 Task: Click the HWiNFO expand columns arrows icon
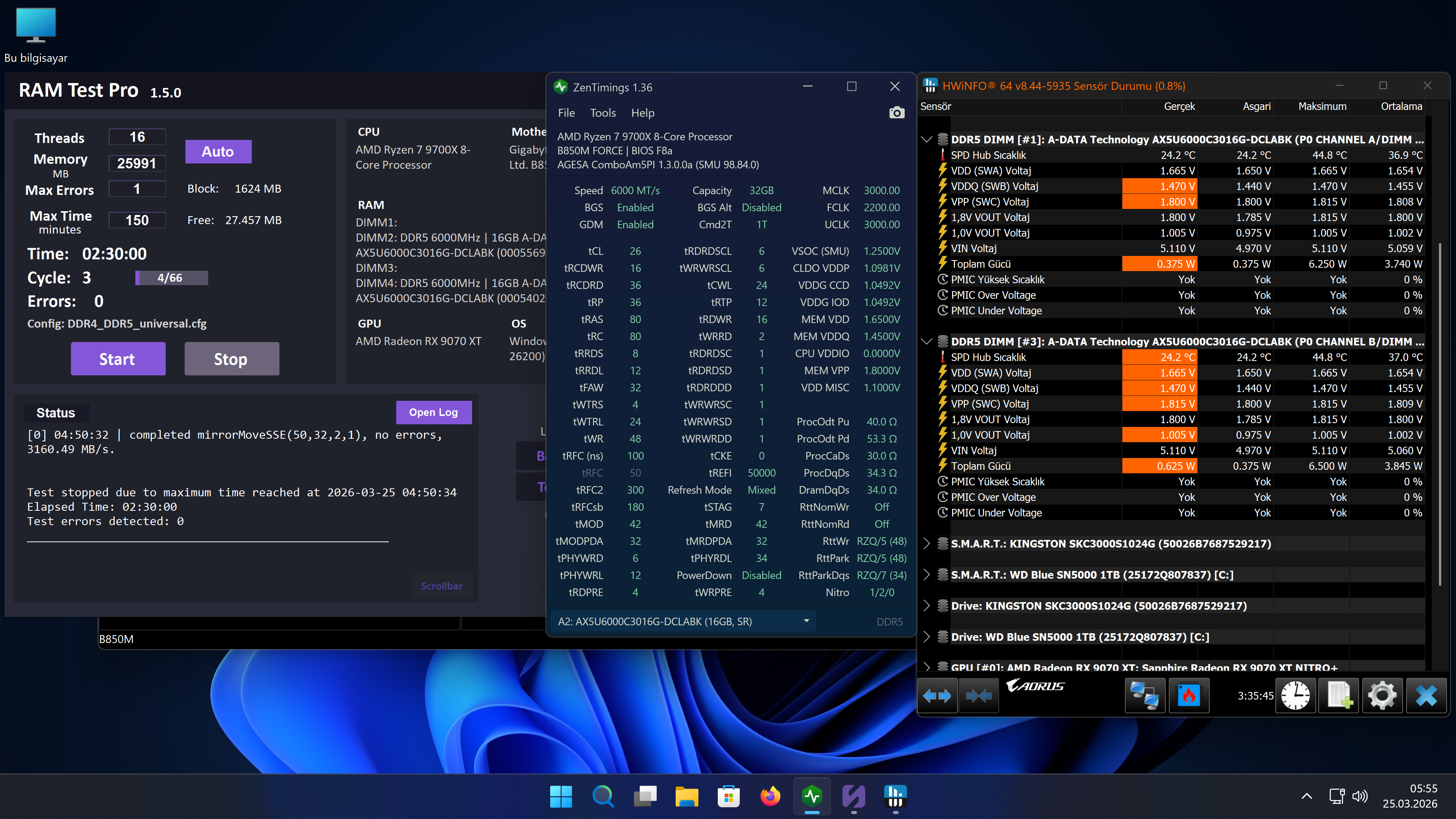[x=937, y=696]
